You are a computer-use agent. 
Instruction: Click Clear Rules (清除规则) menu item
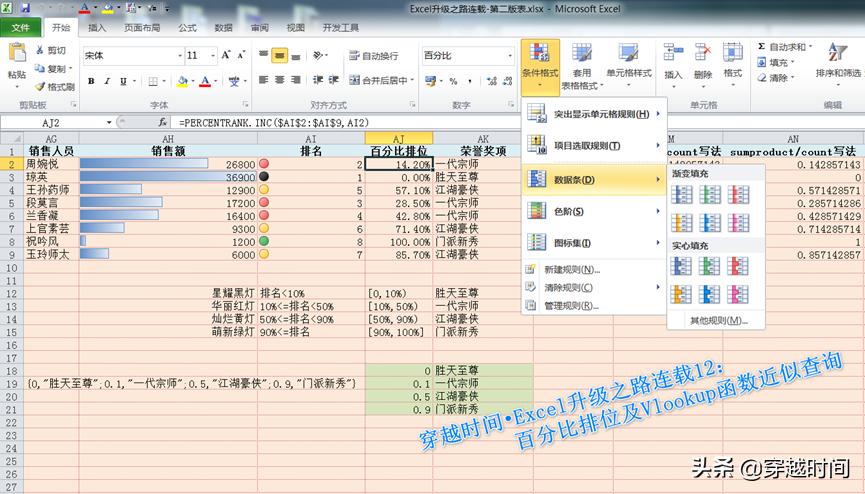(594, 287)
